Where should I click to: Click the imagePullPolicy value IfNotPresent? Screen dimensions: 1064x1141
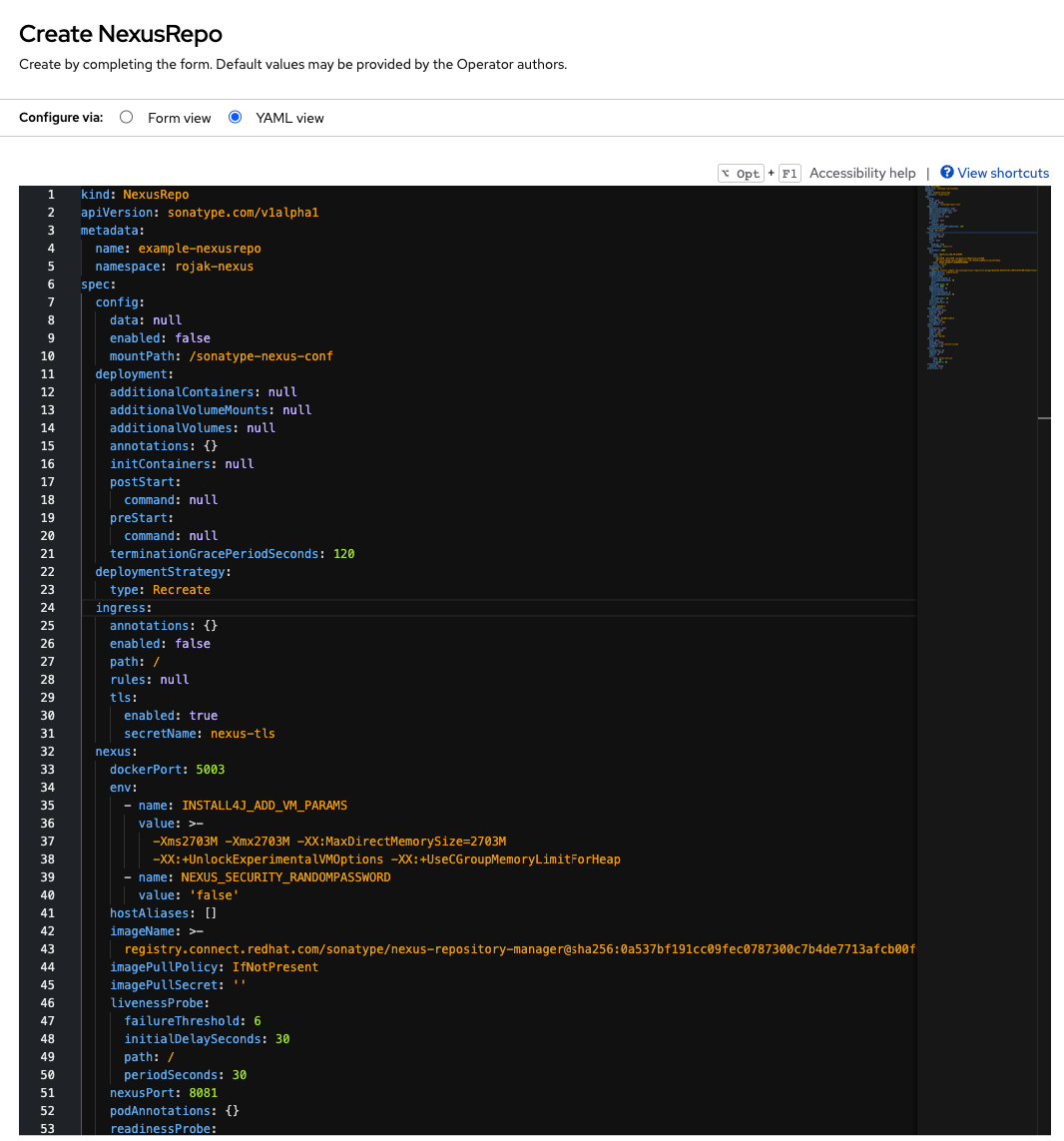275,967
